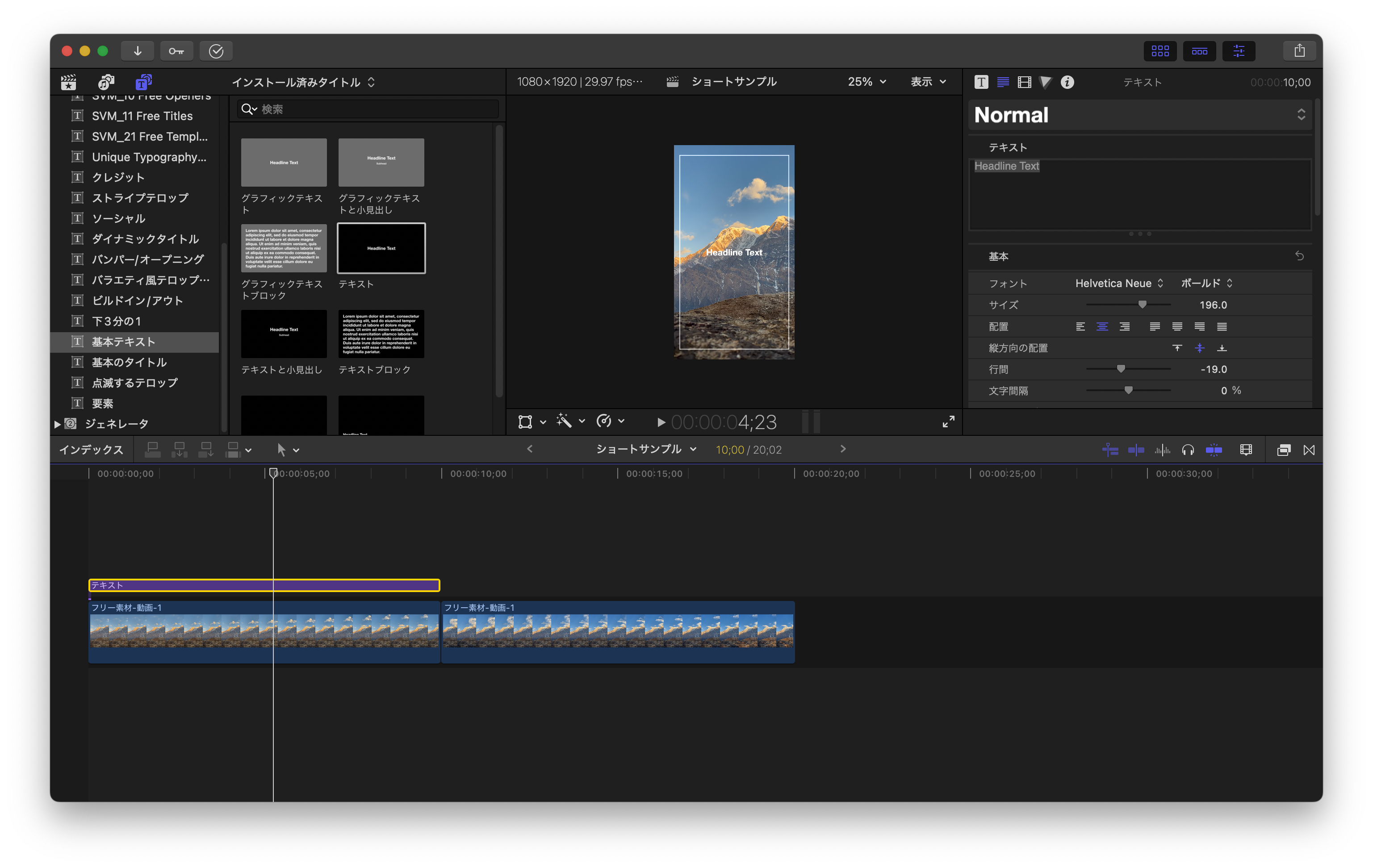1373x868 pixels.
Task: Open the Photos and Audio sidebar icon
Action: [x=106, y=82]
